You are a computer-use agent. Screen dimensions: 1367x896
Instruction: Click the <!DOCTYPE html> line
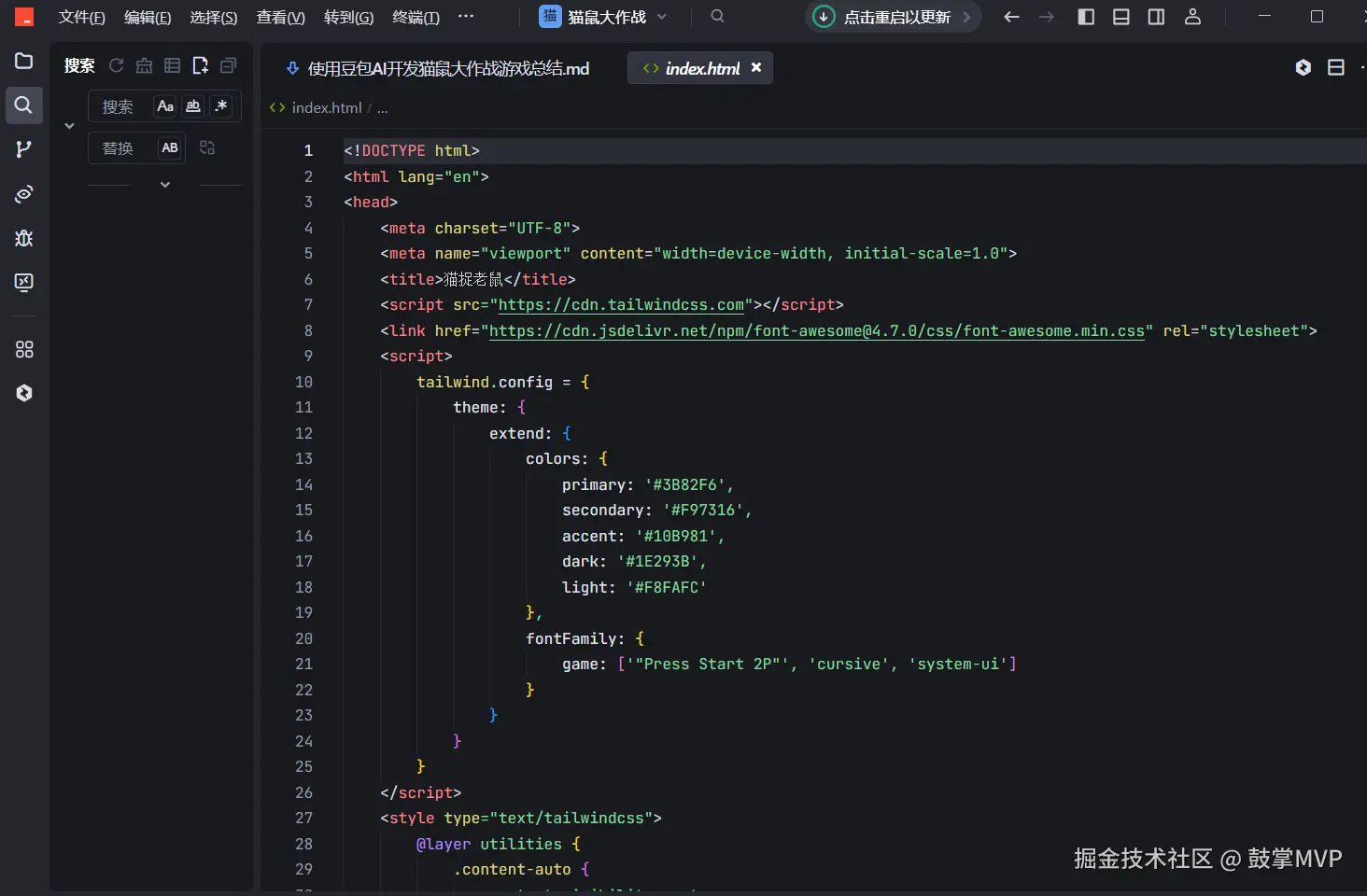pyautogui.click(x=411, y=151)
